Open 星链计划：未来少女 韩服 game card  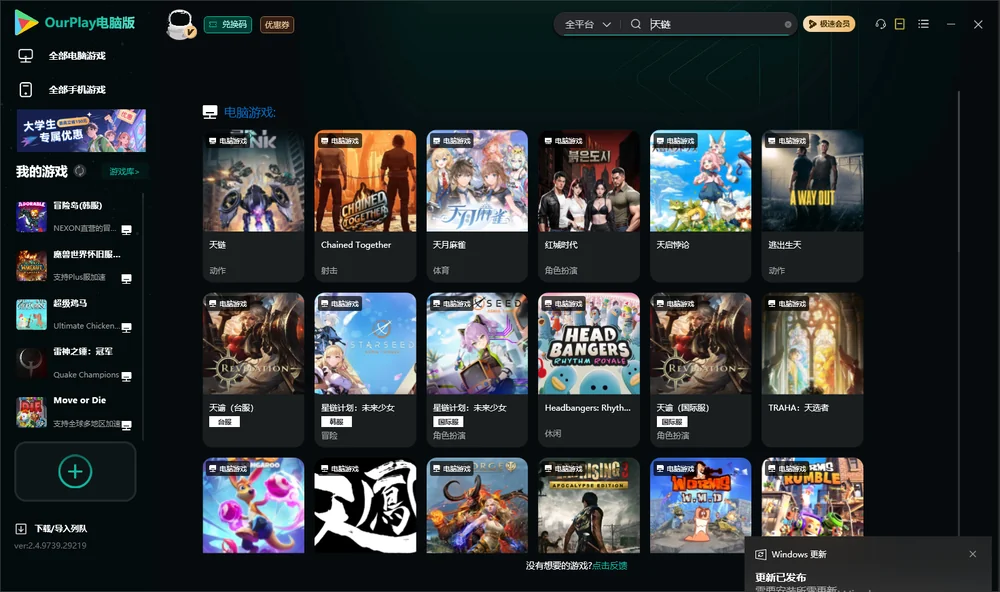[365, 369]
